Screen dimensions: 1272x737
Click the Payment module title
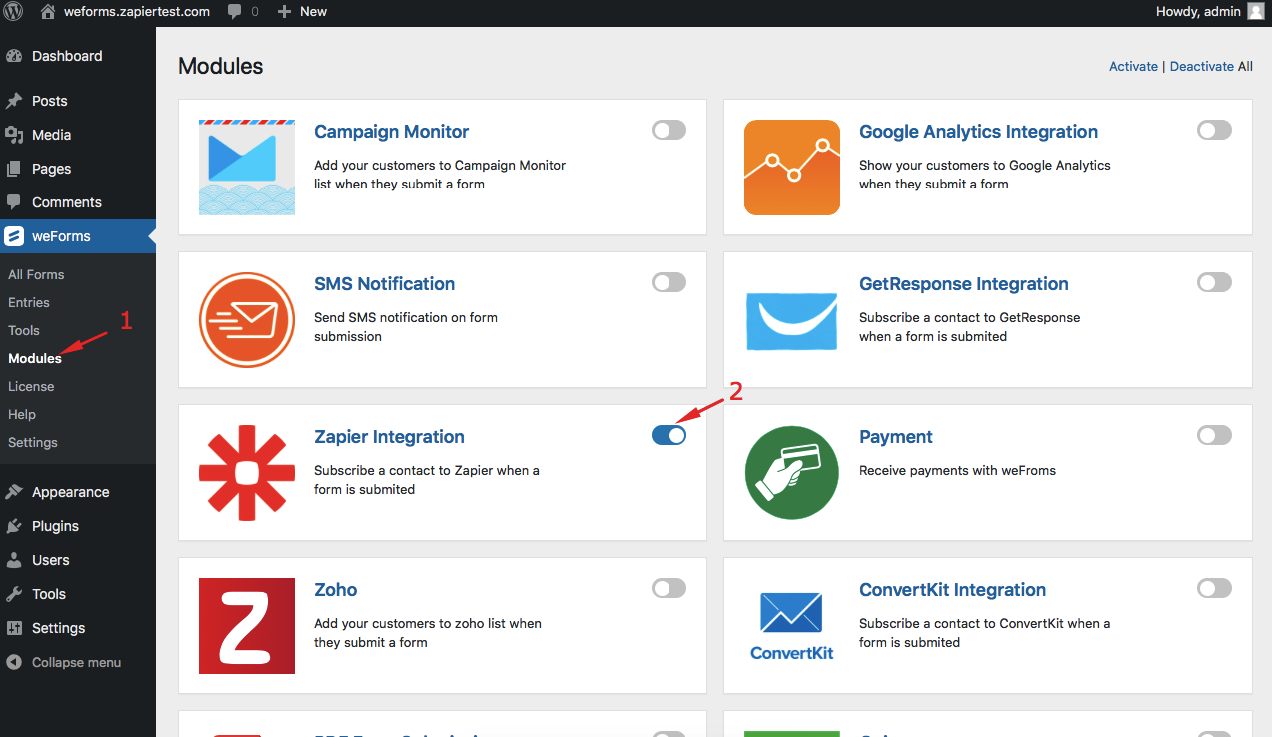tap(896, 437)
